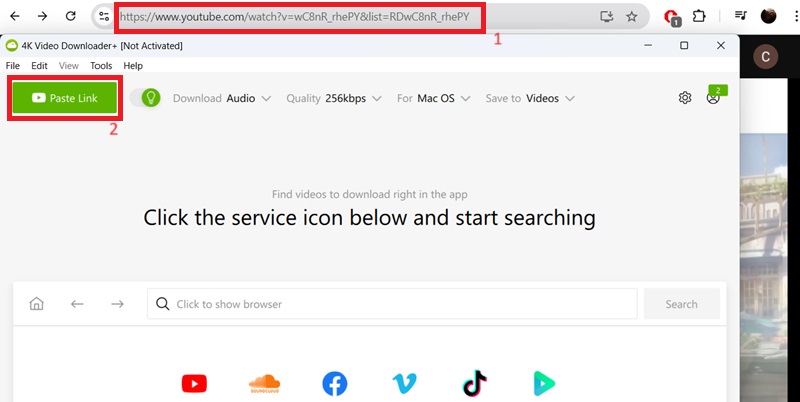This screenshot has height=402, width=800.
Task: Click the Vimeo service icon
Action: (x=404, y=384)
